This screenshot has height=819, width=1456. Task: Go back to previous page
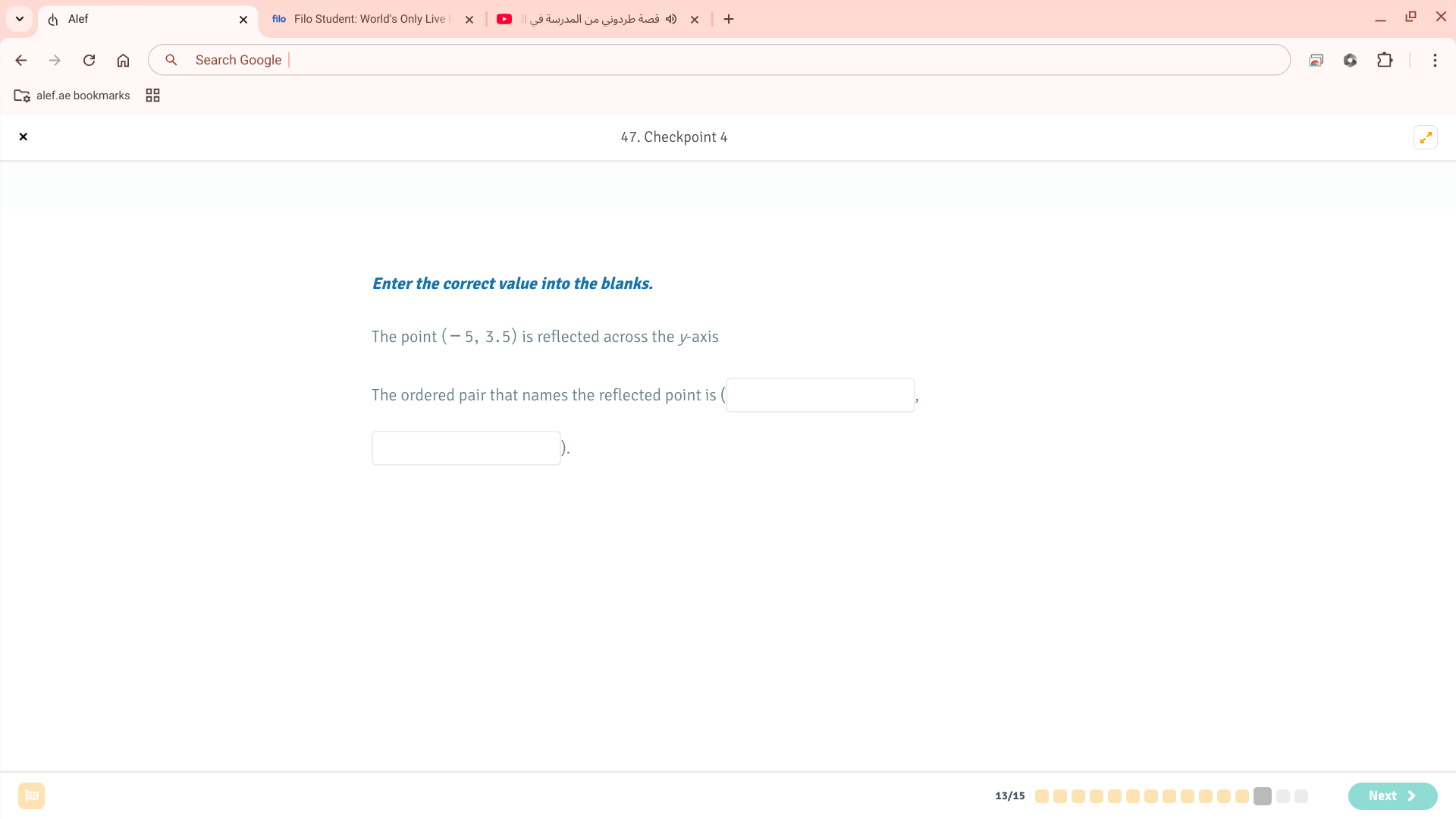click(21, 60)
